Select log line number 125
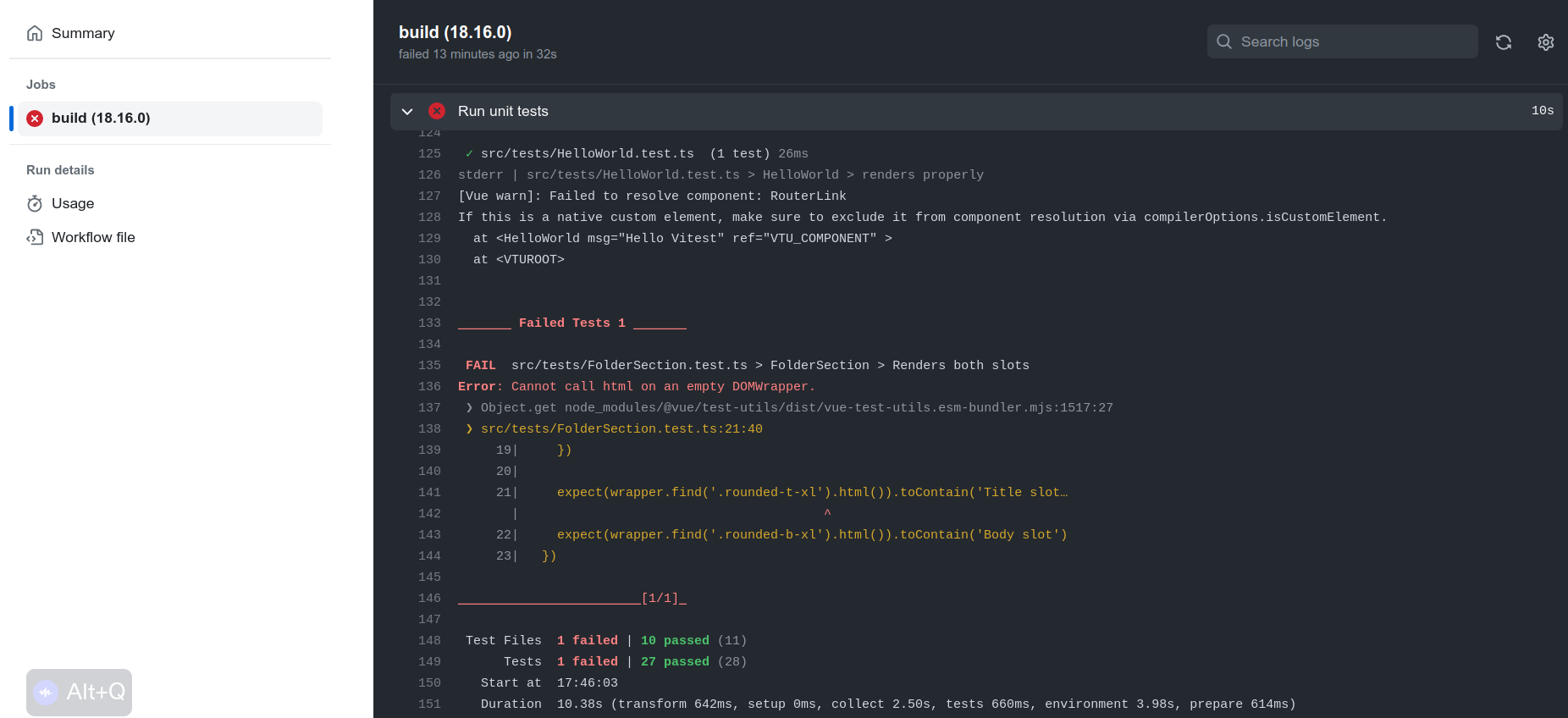 pos(429,153)
